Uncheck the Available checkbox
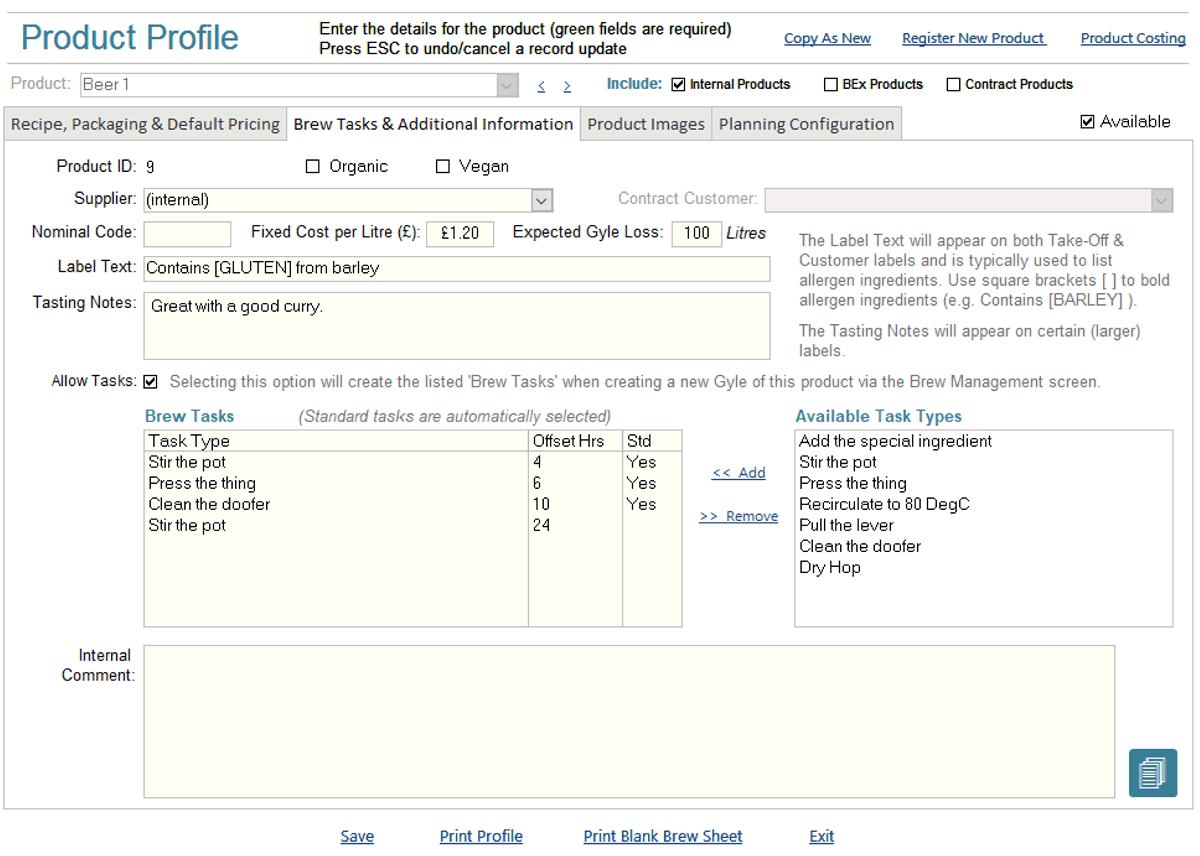 (x=1088, y=122)
